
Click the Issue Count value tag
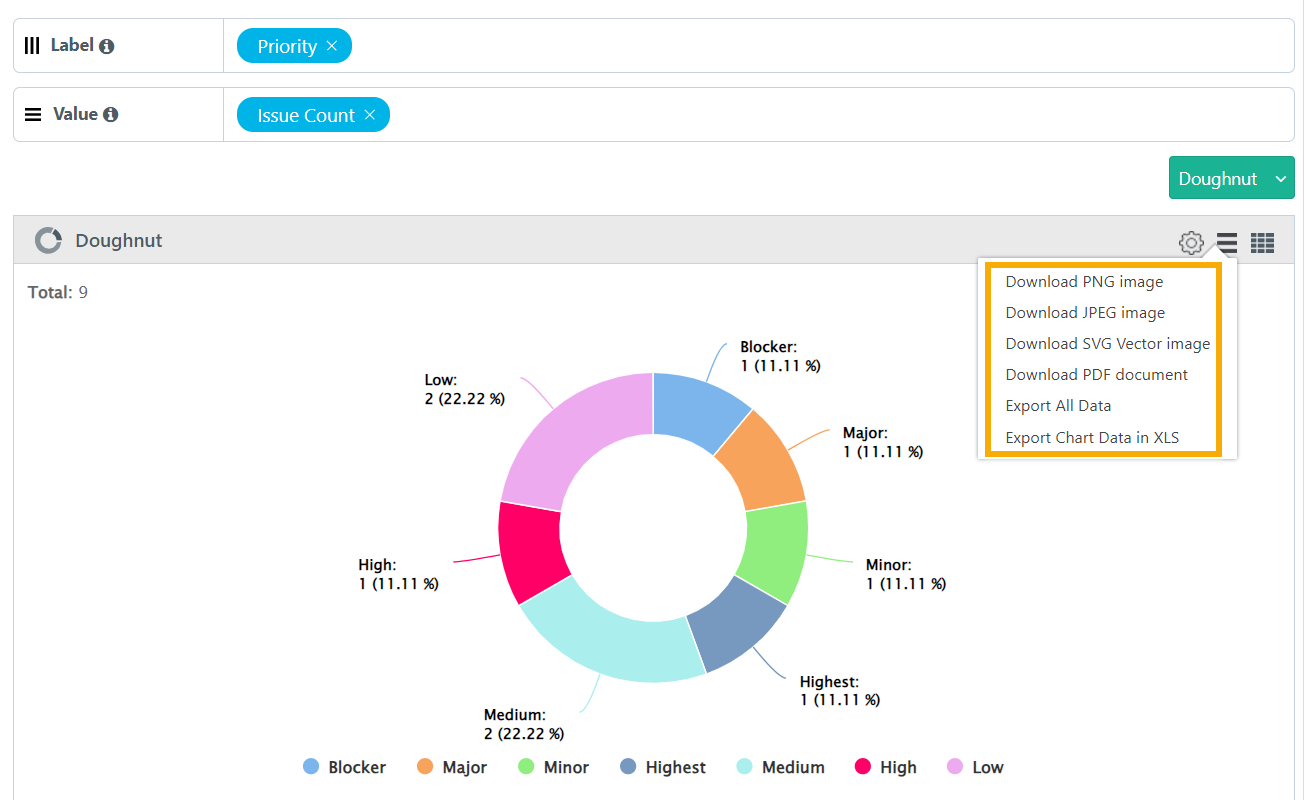pyautogui.click(x=313, y=115)
